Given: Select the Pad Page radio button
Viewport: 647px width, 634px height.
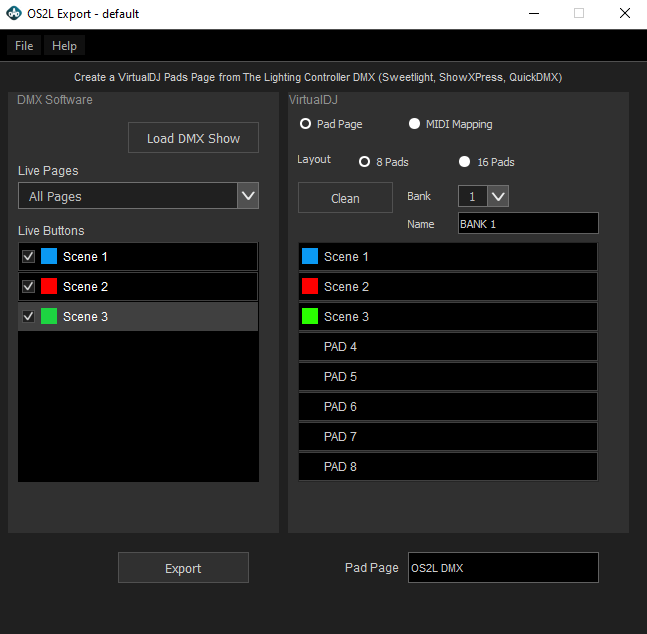Looking at the screenshot, I should point(305,124).
